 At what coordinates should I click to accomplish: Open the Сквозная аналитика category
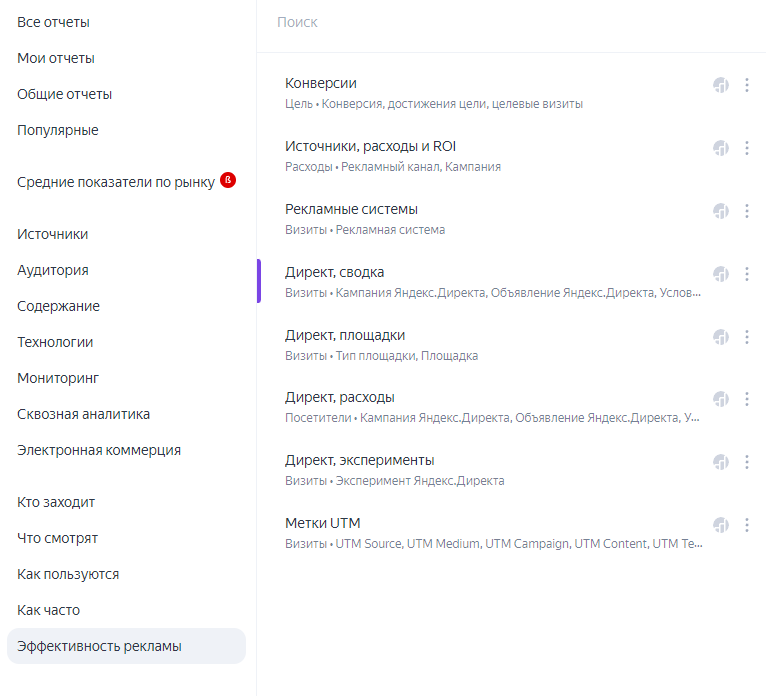click(x=83, y=414)
